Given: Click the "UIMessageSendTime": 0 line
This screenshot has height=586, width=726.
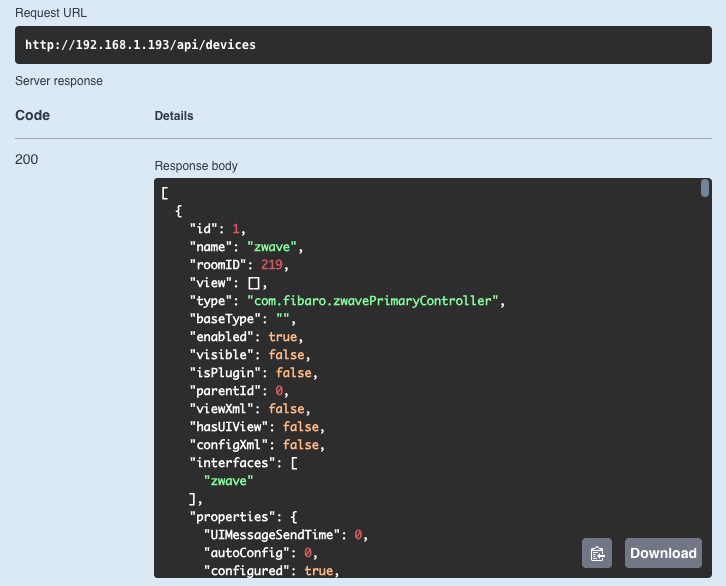Looking at the screenshot, I should [x=286, y=535].
